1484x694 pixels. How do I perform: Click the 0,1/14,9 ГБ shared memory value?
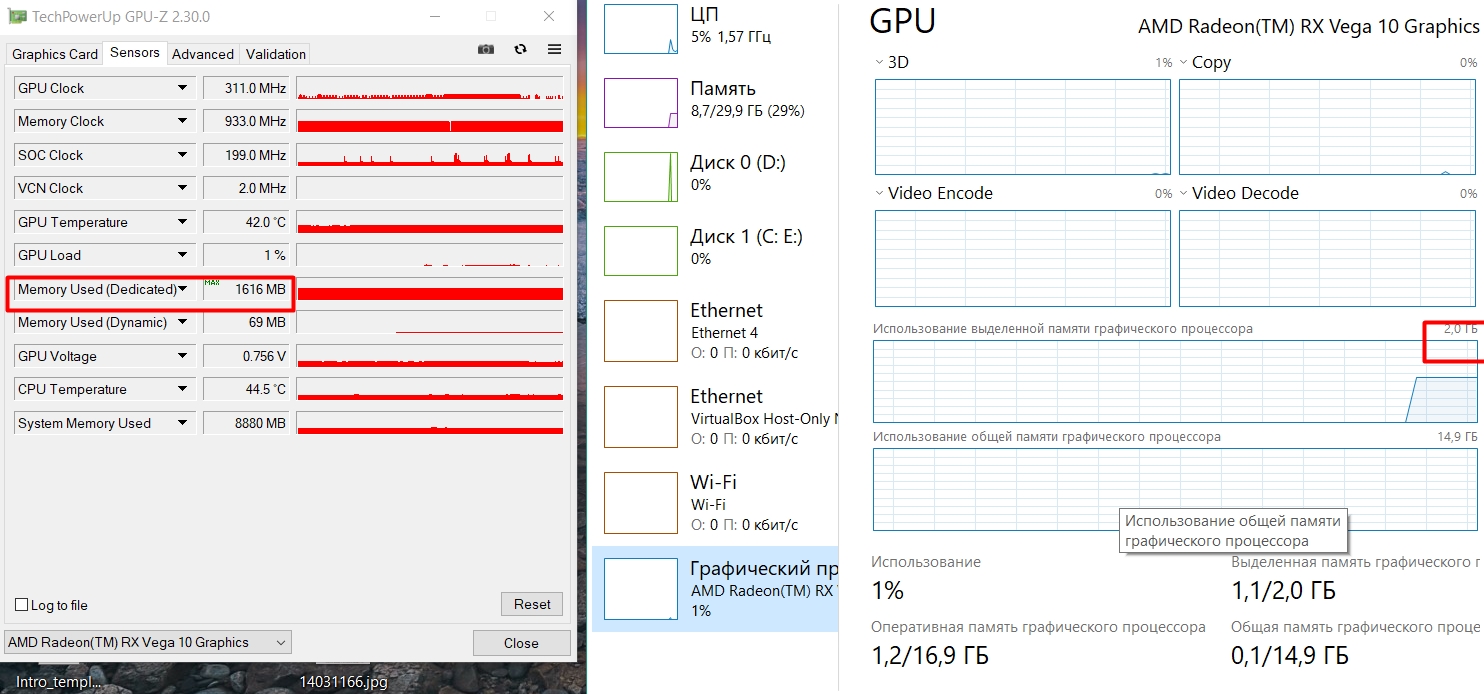click(x=1290, y=656)
